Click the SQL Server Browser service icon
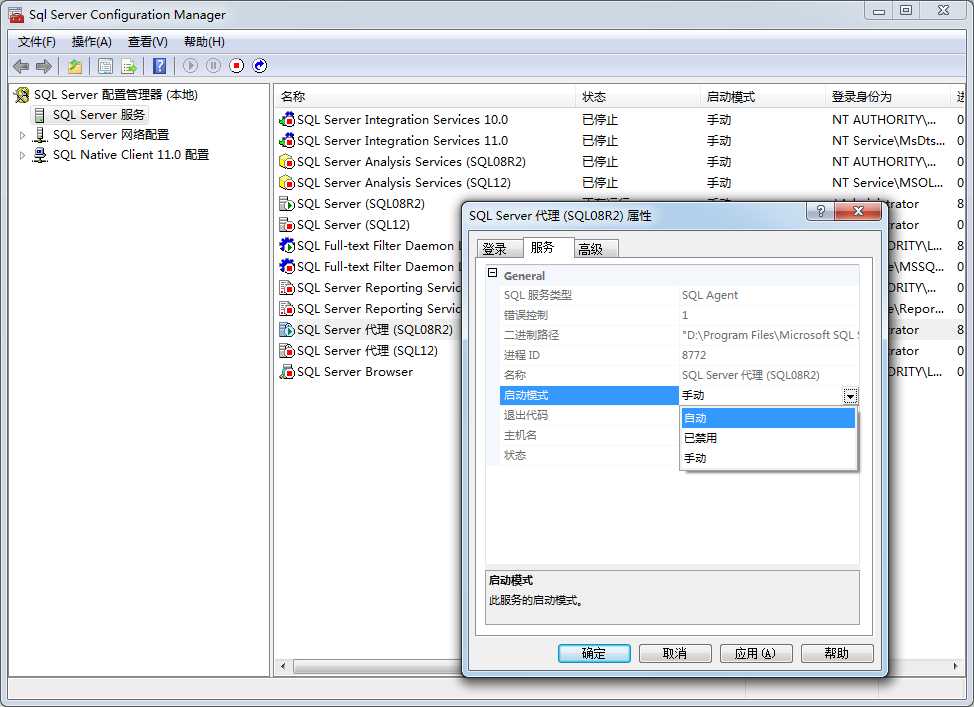Viewport: 974px width, 707px height. coord(286,372)
